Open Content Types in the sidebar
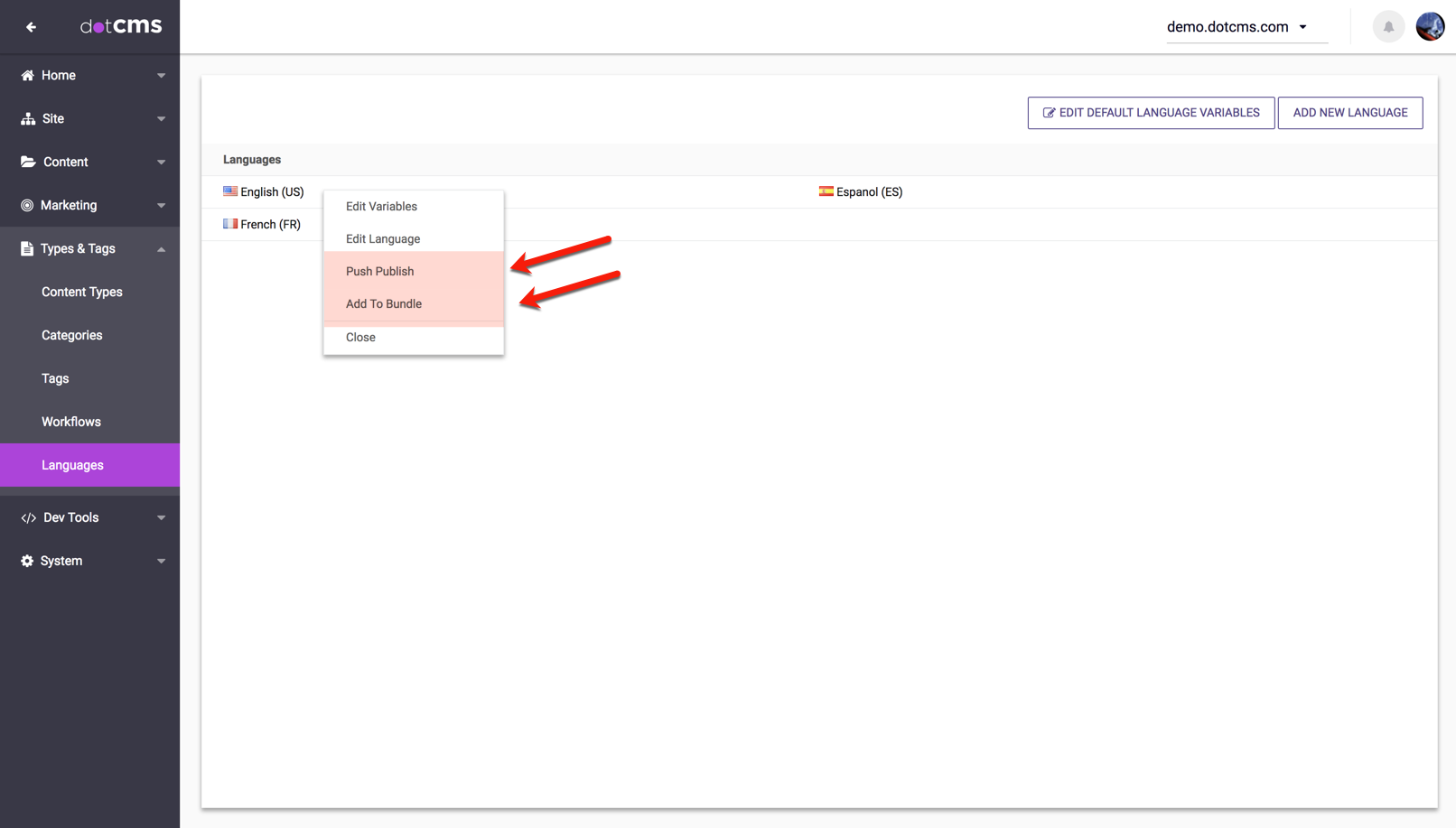This screenshot has width=1456, height=828. pyautogui.click(x=82, y=293)
